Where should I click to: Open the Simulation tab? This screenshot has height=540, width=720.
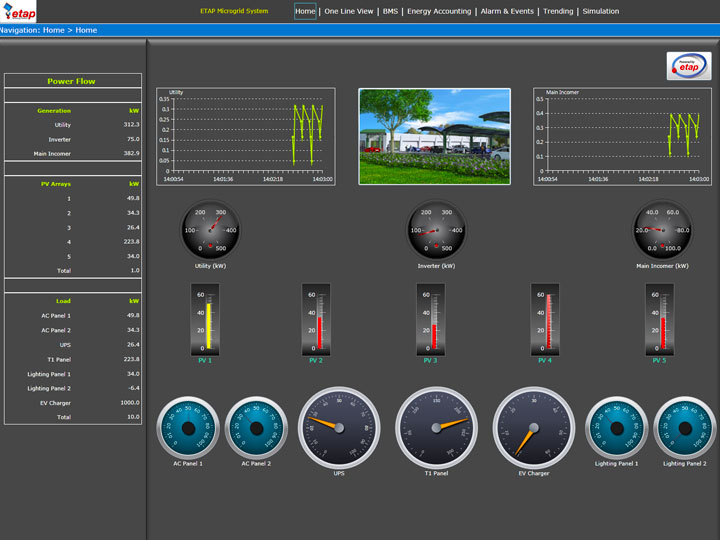(x=601, y=12)
